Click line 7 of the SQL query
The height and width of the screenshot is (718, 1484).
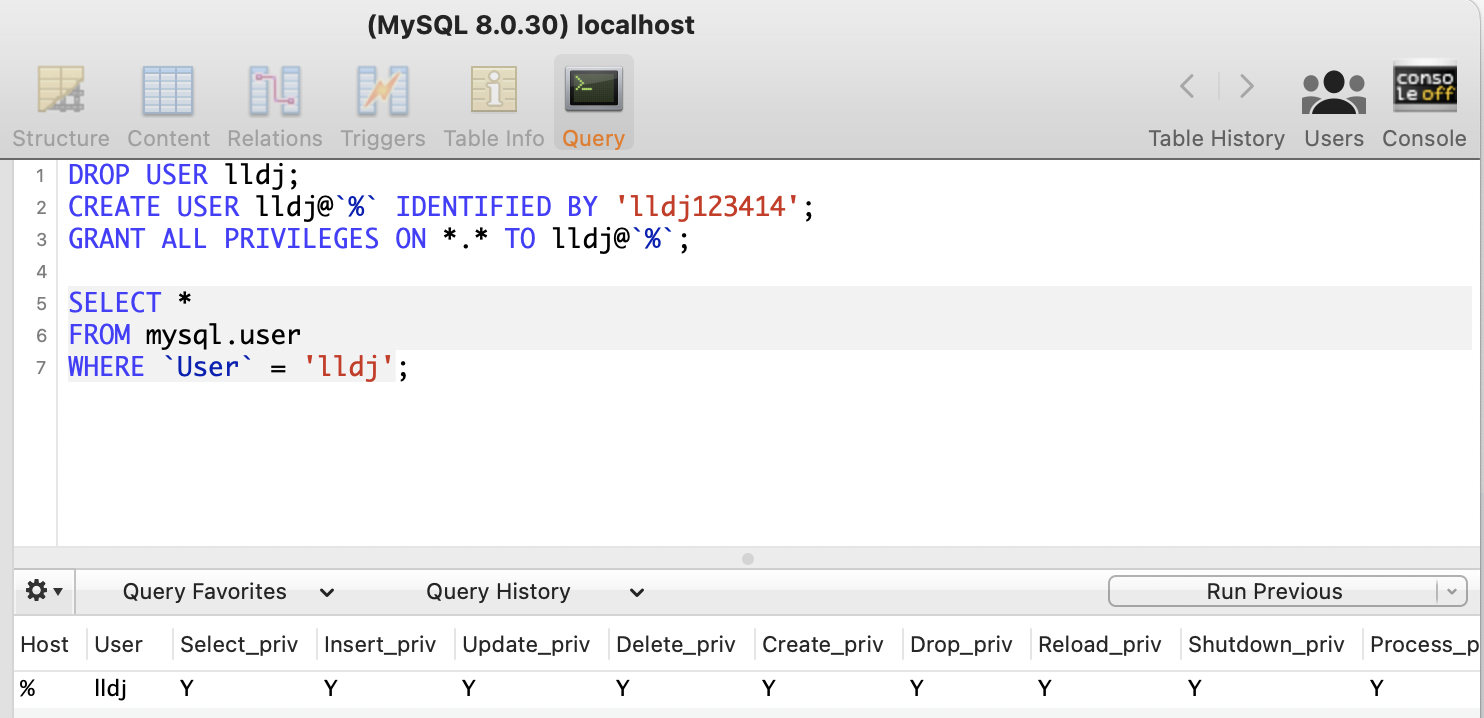click(236, 367)
